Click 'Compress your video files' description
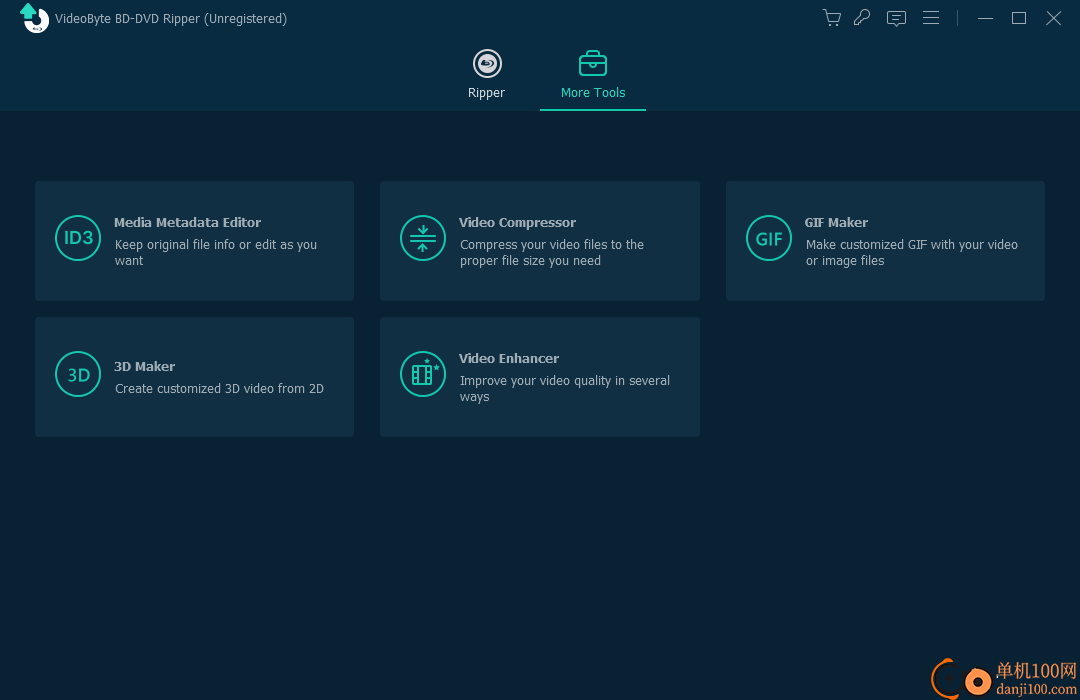Screen dimensions: 1080x700 tap(552, 252)
